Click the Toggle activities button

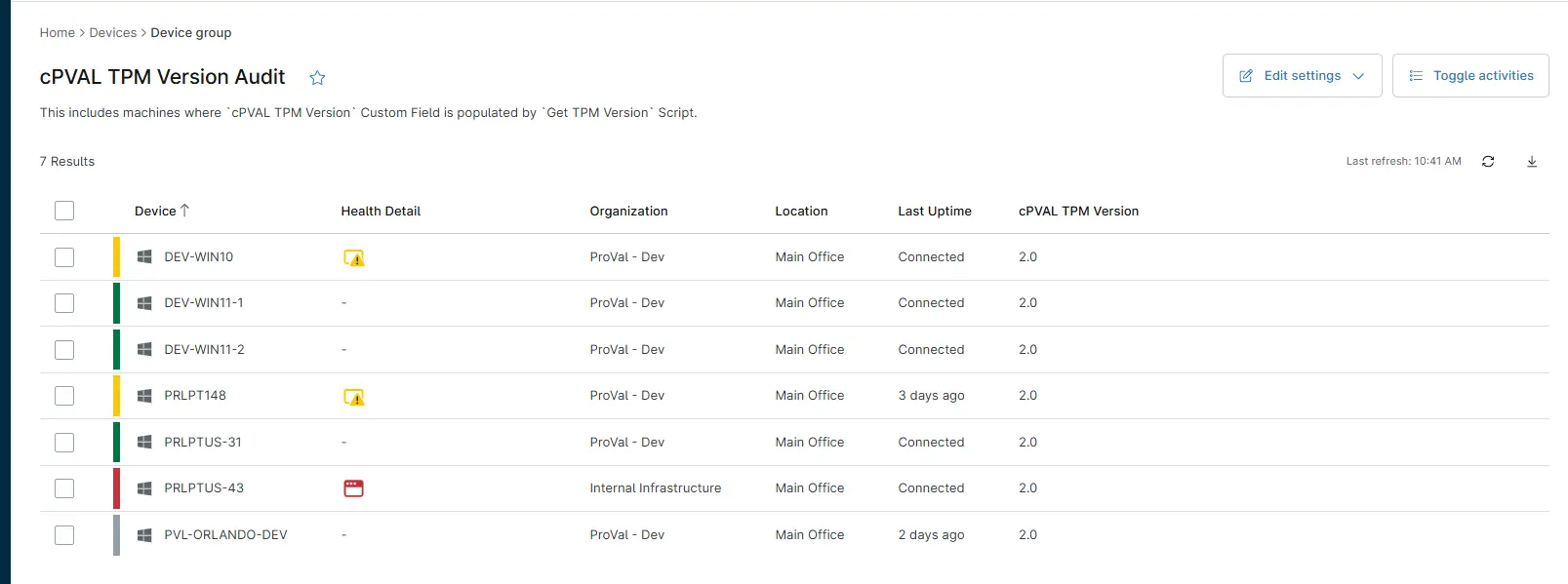pyautogui.click(x=1470, y=76)
